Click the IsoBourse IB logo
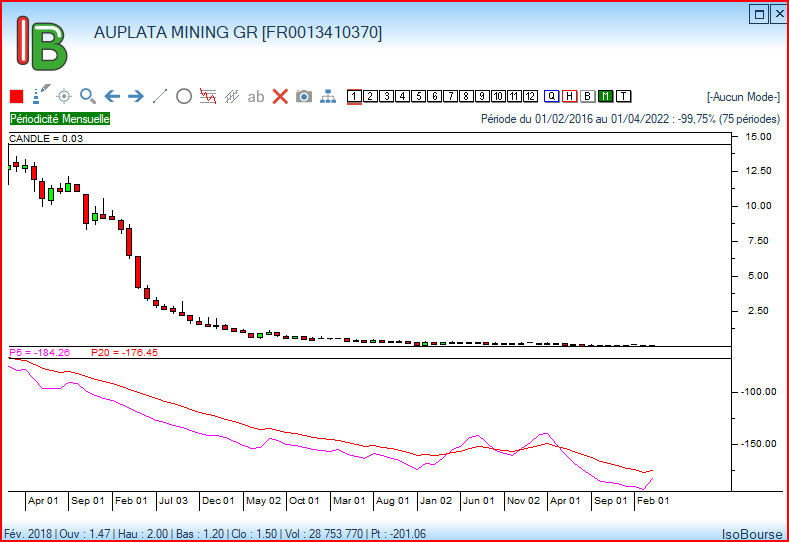Screen dimensions: 789x542 [41, 44]
